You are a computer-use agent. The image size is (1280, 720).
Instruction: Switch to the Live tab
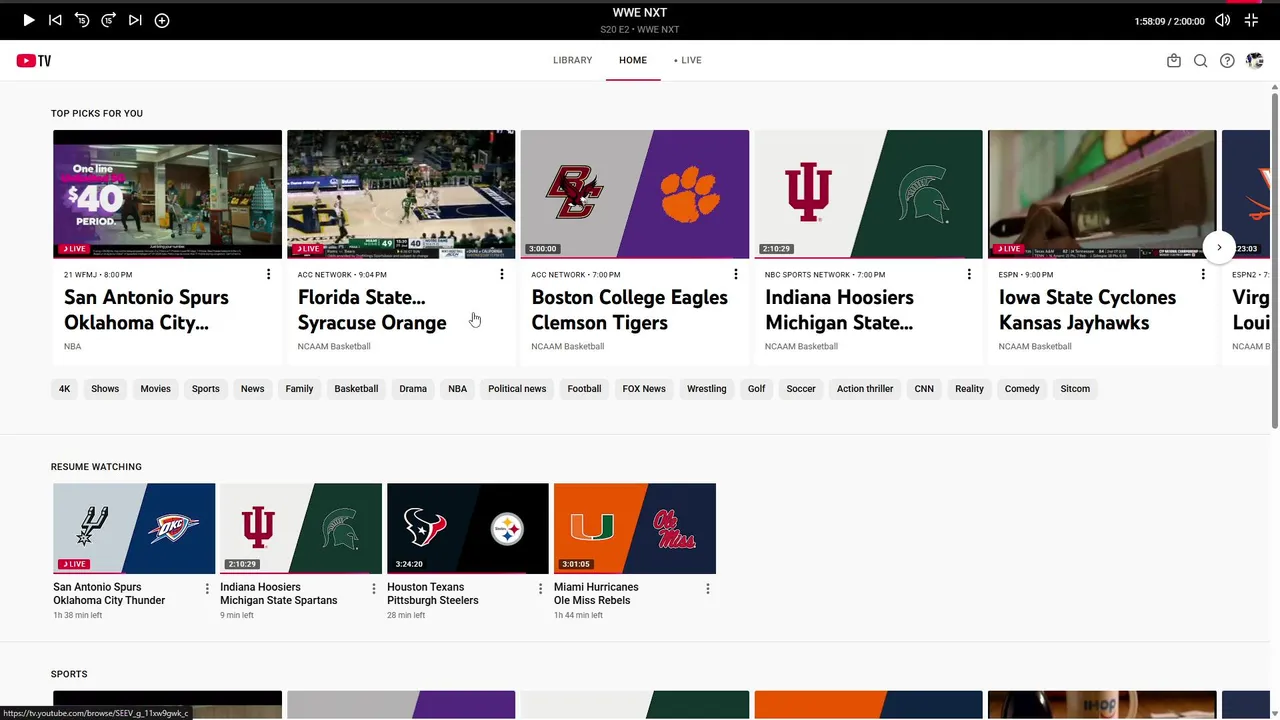688,60
